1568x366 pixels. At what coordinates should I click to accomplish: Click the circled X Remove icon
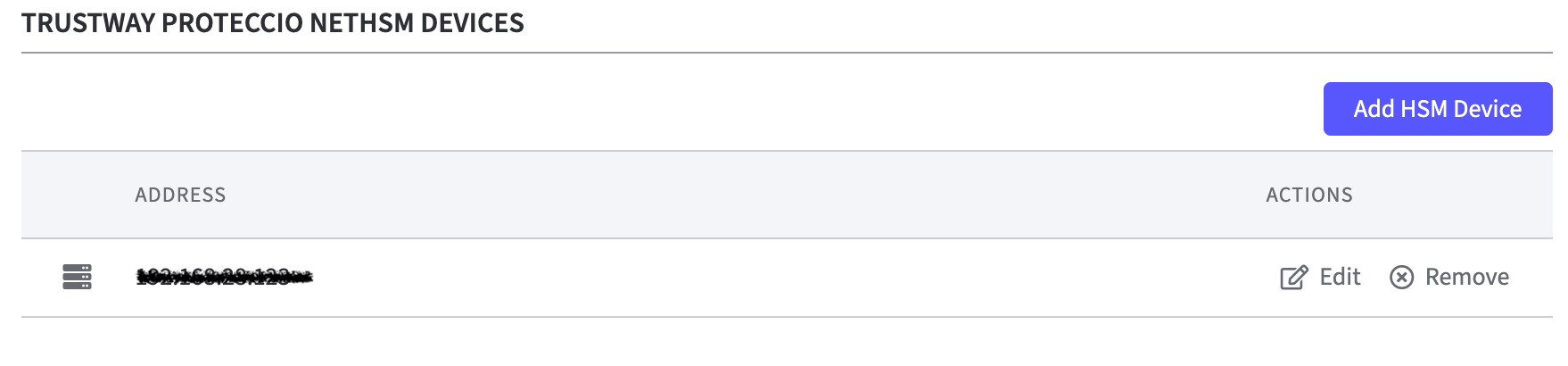click(1401, 278)
